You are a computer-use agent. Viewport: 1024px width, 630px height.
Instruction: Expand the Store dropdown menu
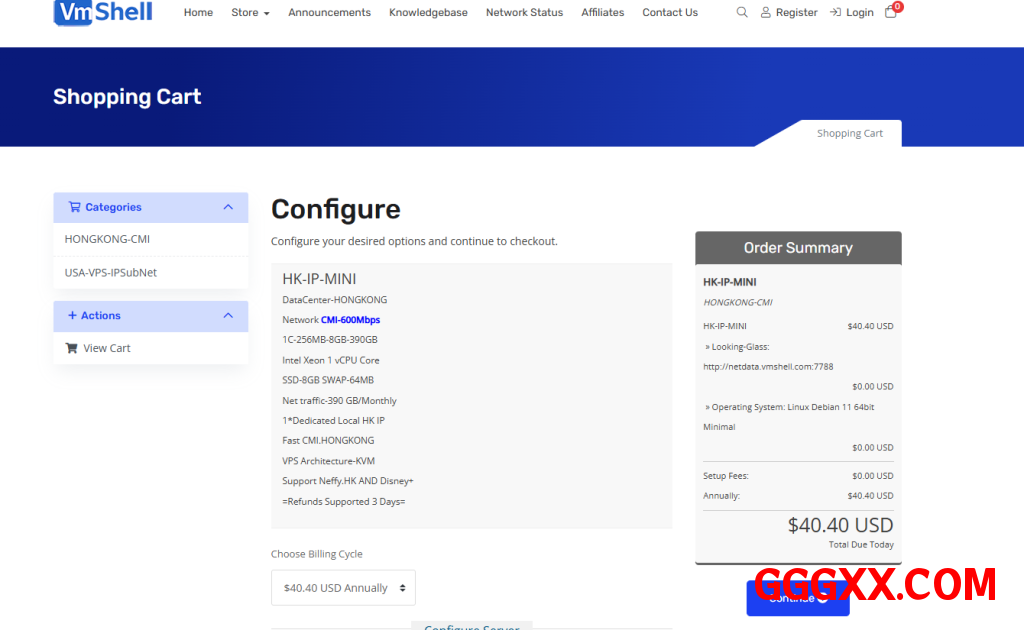[x=250, y=13]
